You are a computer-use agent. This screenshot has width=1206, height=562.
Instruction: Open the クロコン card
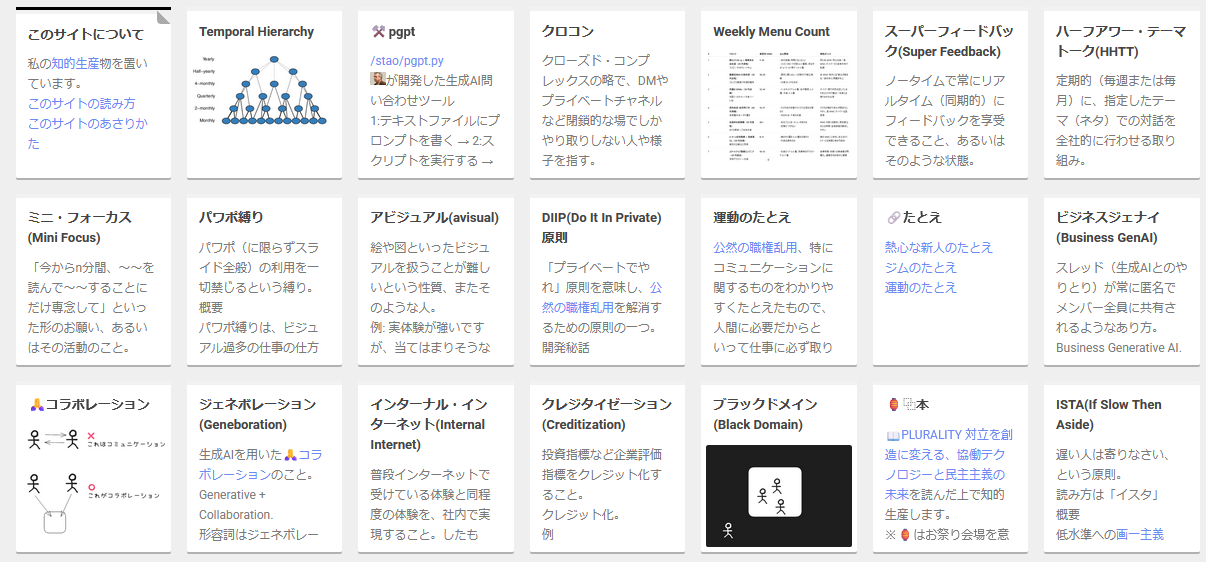[x=607, y=95]
